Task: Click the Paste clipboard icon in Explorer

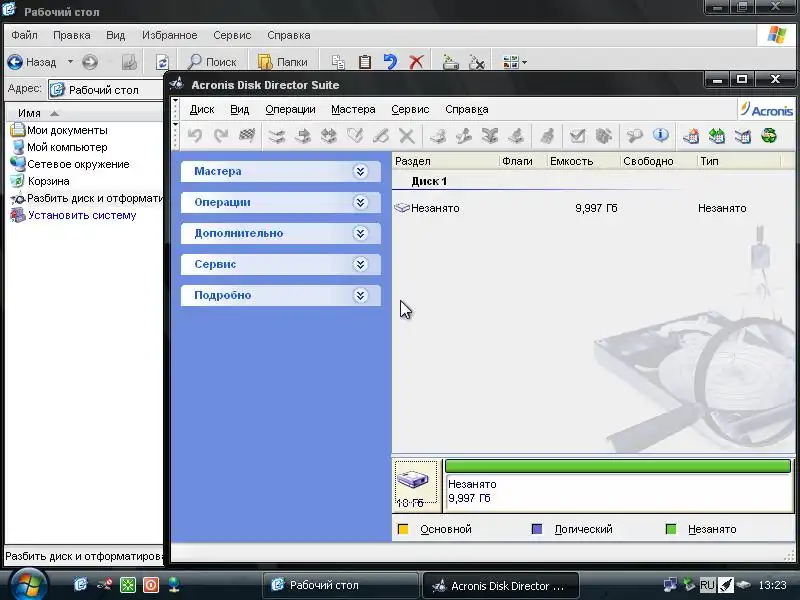Action: (x=364, y=62)
